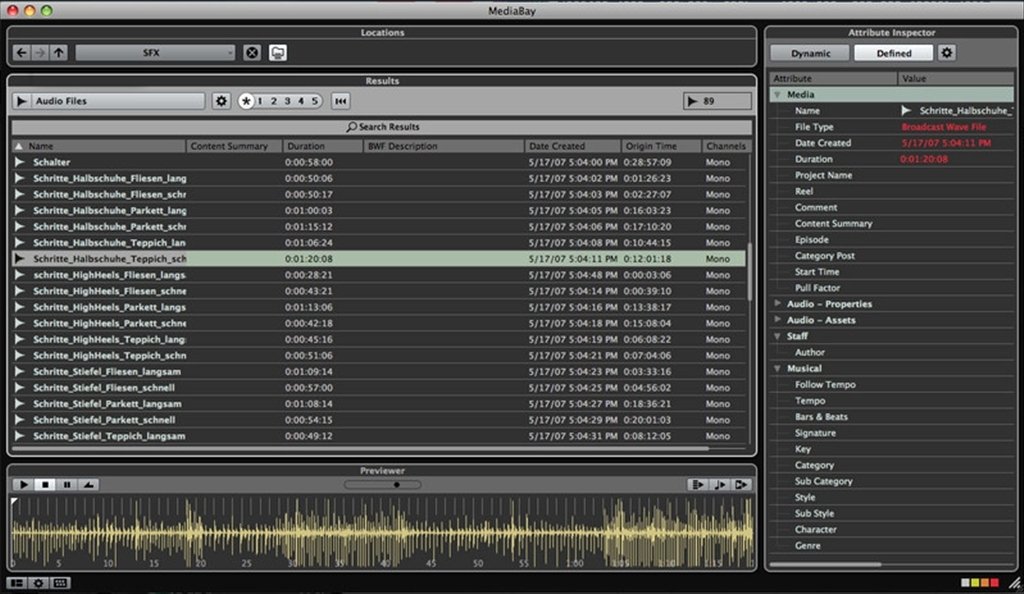This screenshot has width=1024, height=594.
Task: Toggle auto play new results selection
Action: click(697, 484)
